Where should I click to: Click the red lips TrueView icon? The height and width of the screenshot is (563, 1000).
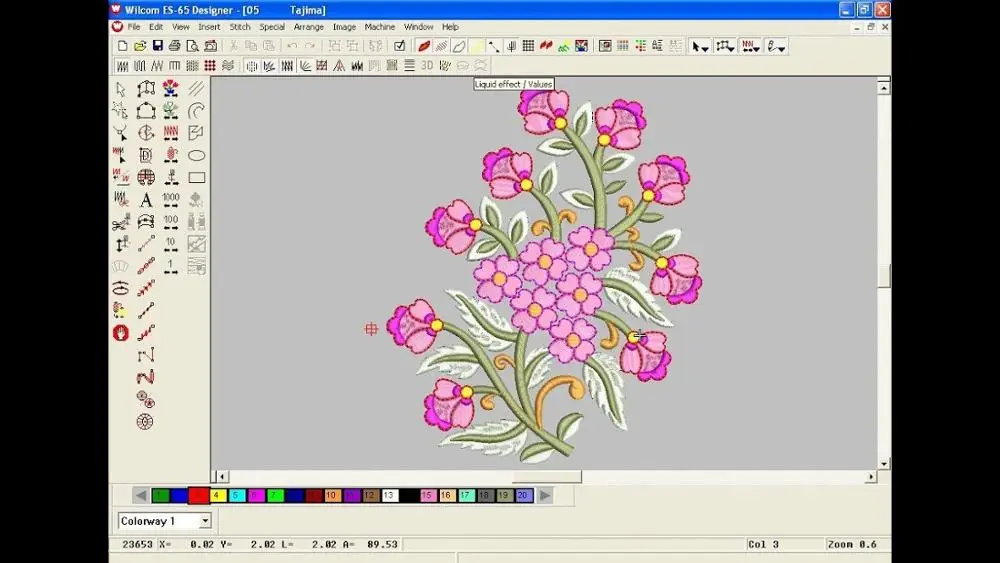pyautogui.click(x=424, y=46)
